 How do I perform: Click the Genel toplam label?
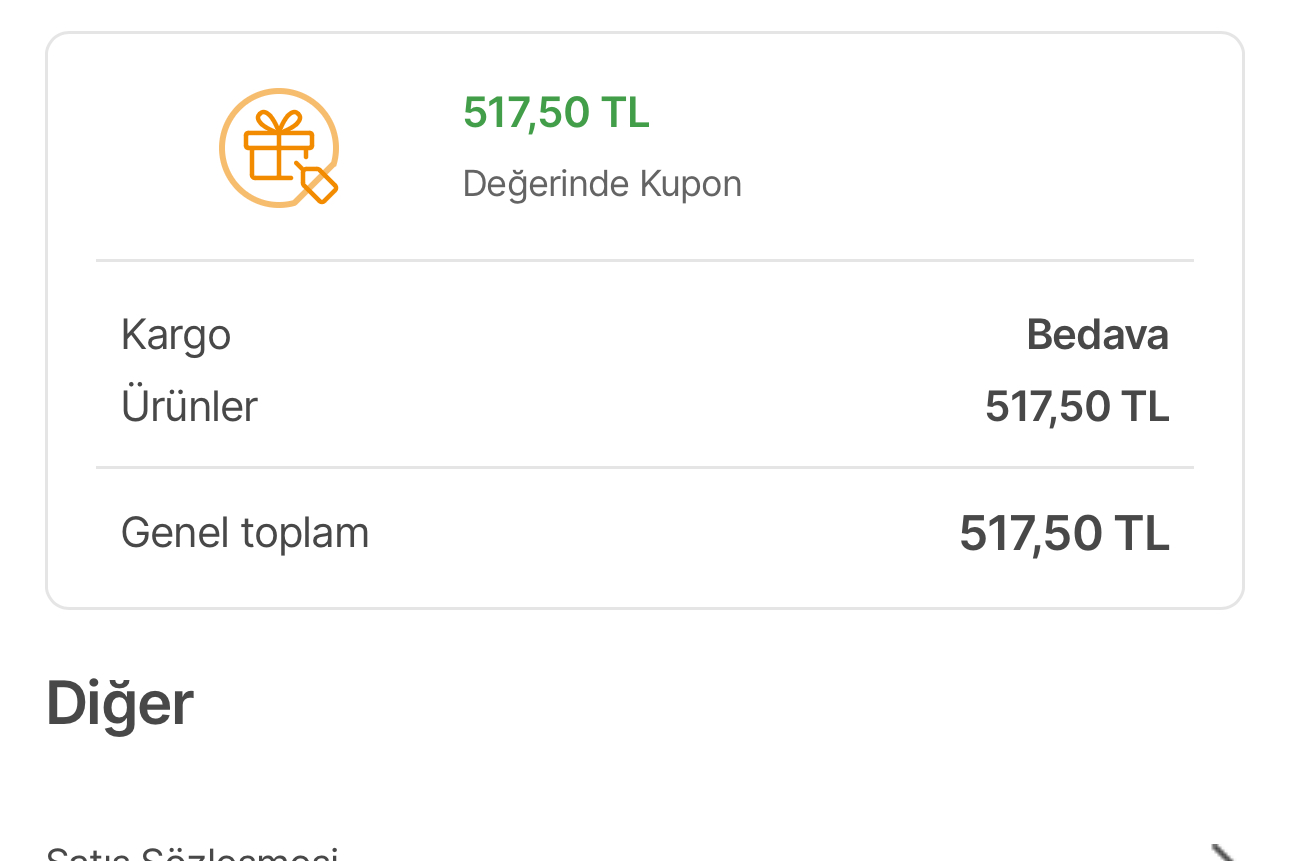(245, 533)
